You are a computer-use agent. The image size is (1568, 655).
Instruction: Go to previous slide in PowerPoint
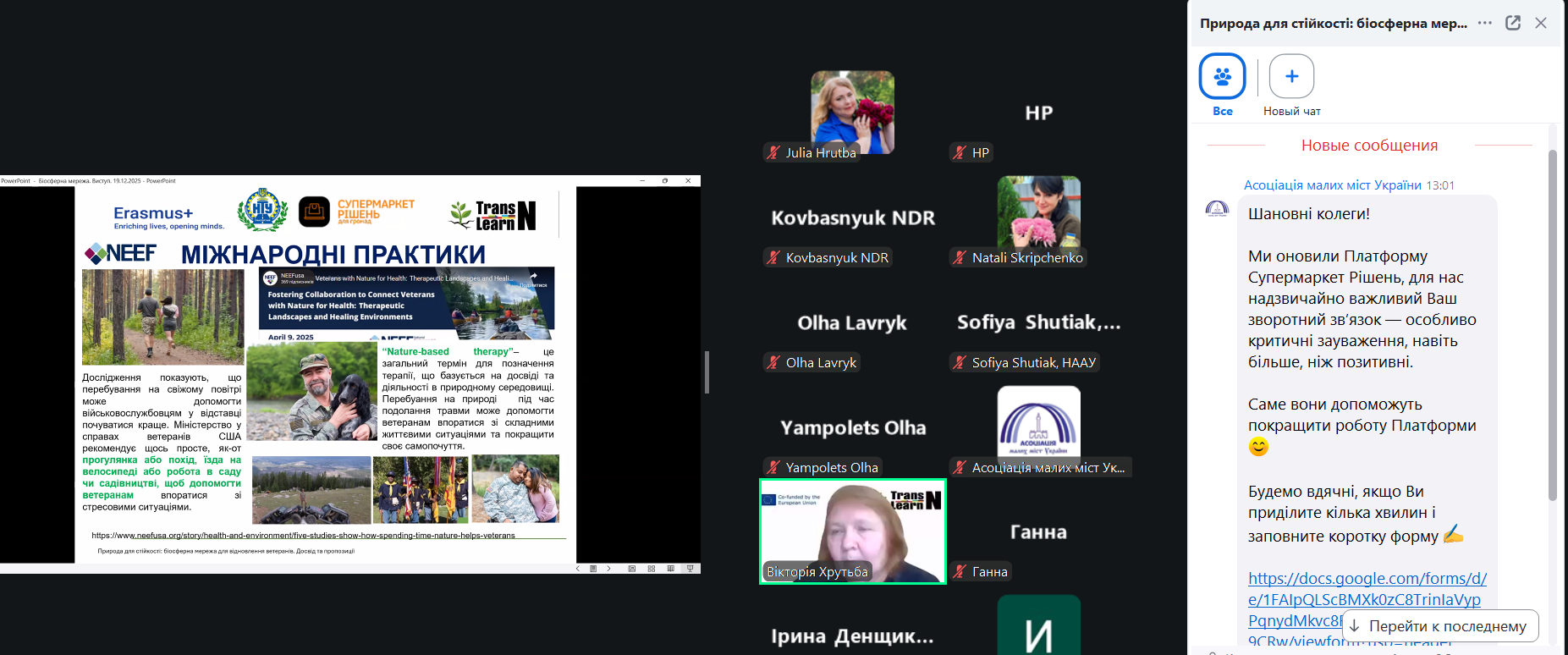coord(578,569)
